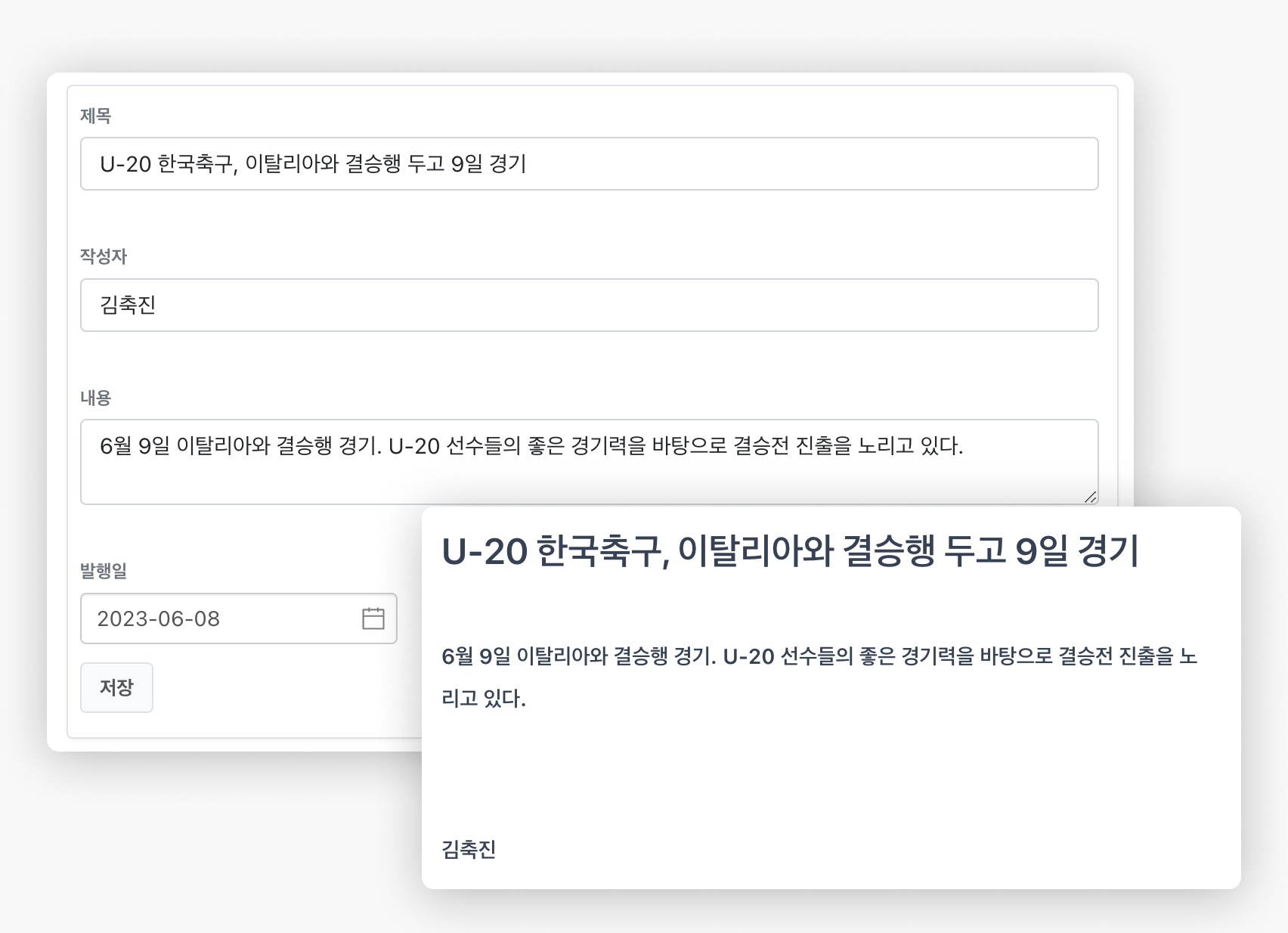Click the preview line 리고 있다.
This screenshot has width=1288, height=933.
point(483,698)
